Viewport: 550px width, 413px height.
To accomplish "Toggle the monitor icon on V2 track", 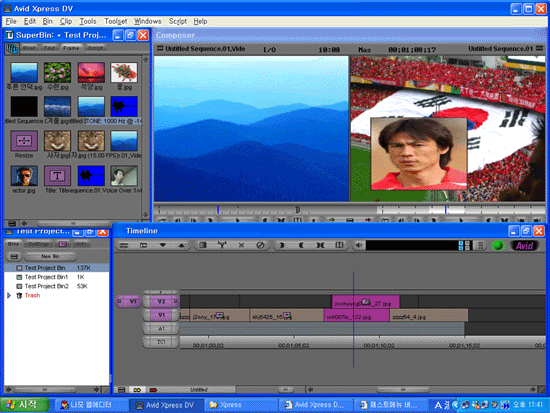I will click(175, 301).
